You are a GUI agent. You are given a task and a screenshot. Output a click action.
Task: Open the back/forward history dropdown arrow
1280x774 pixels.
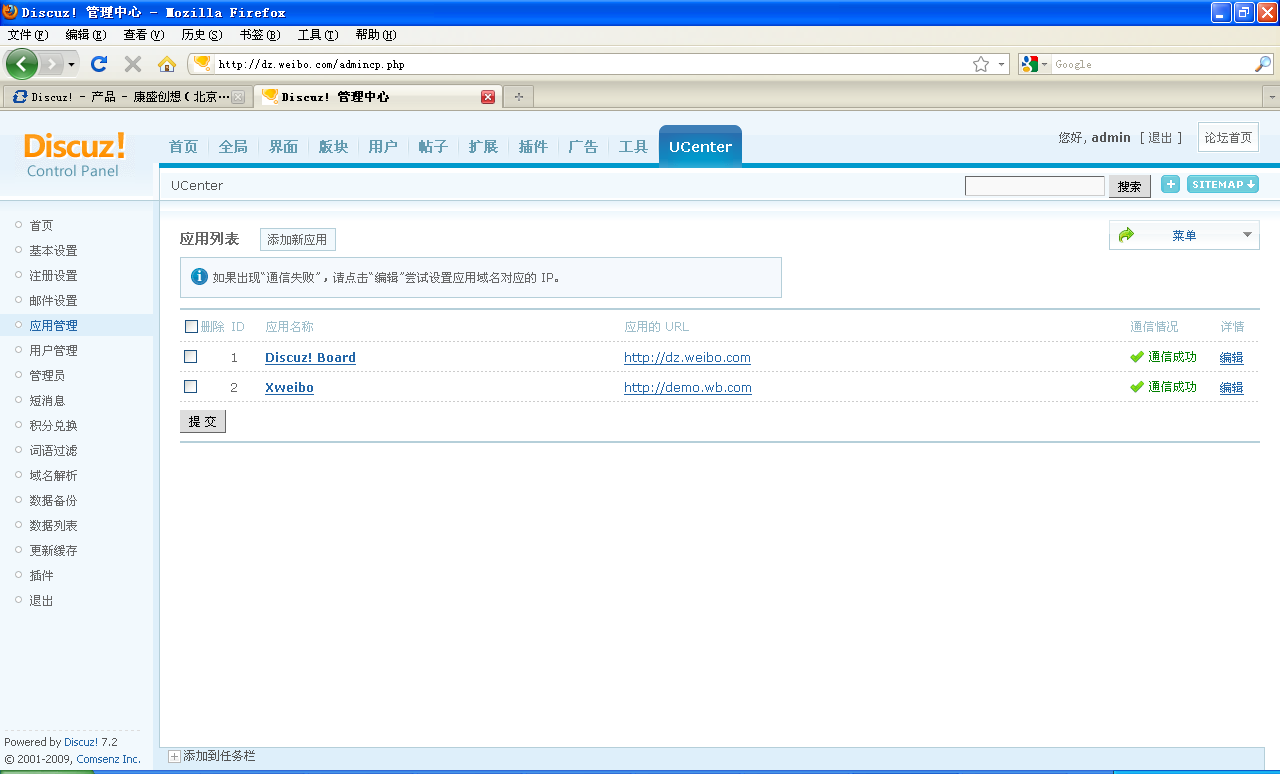(x=71, y=64)
